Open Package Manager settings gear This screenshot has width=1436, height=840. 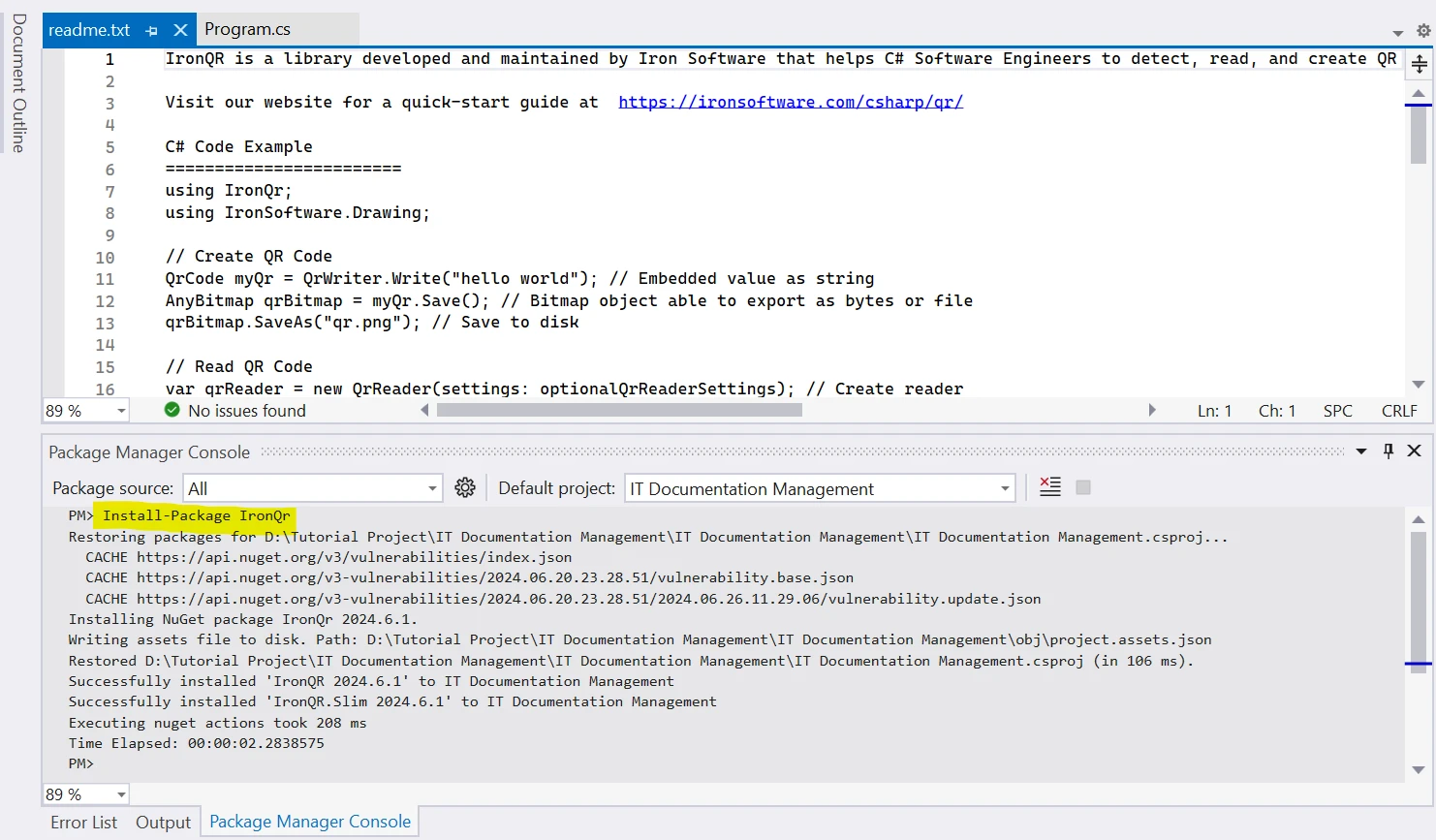465,487
